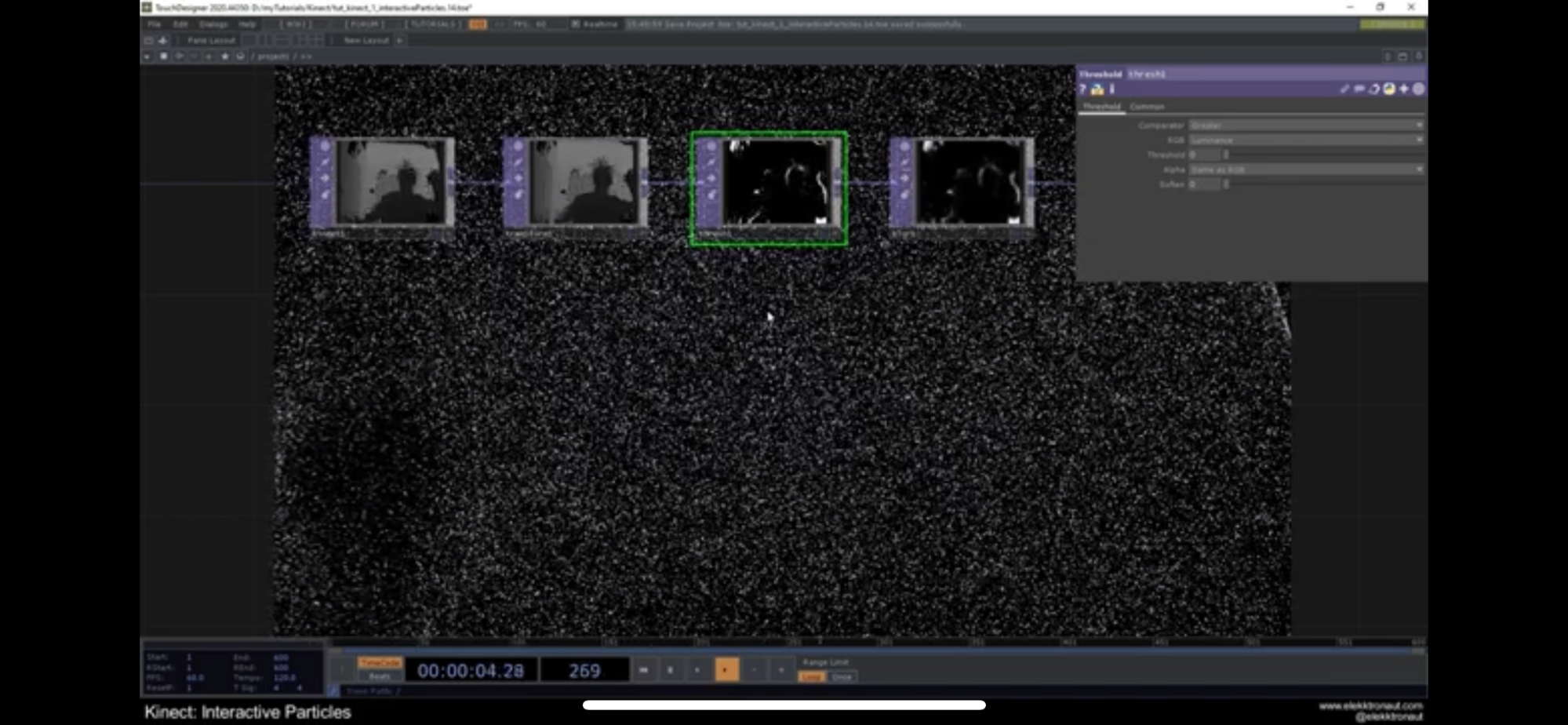The width and height of the screenshot is (1568, 725).
Task: Open the operator comment bubble icon
Action: pos(1359,89)
